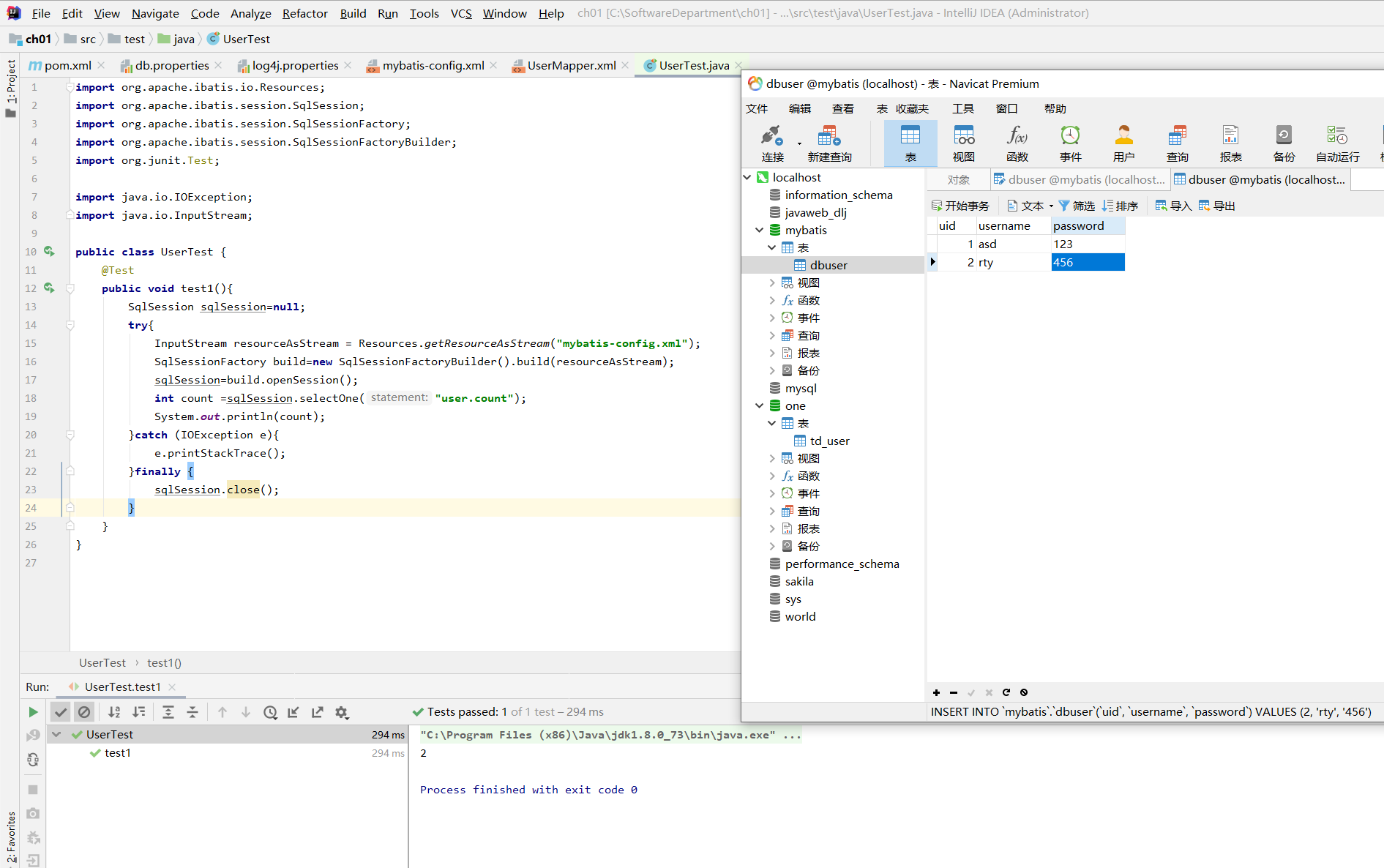Open the Favorites tool window
This screenshot has height=868, width=1384.
[10, 838]
